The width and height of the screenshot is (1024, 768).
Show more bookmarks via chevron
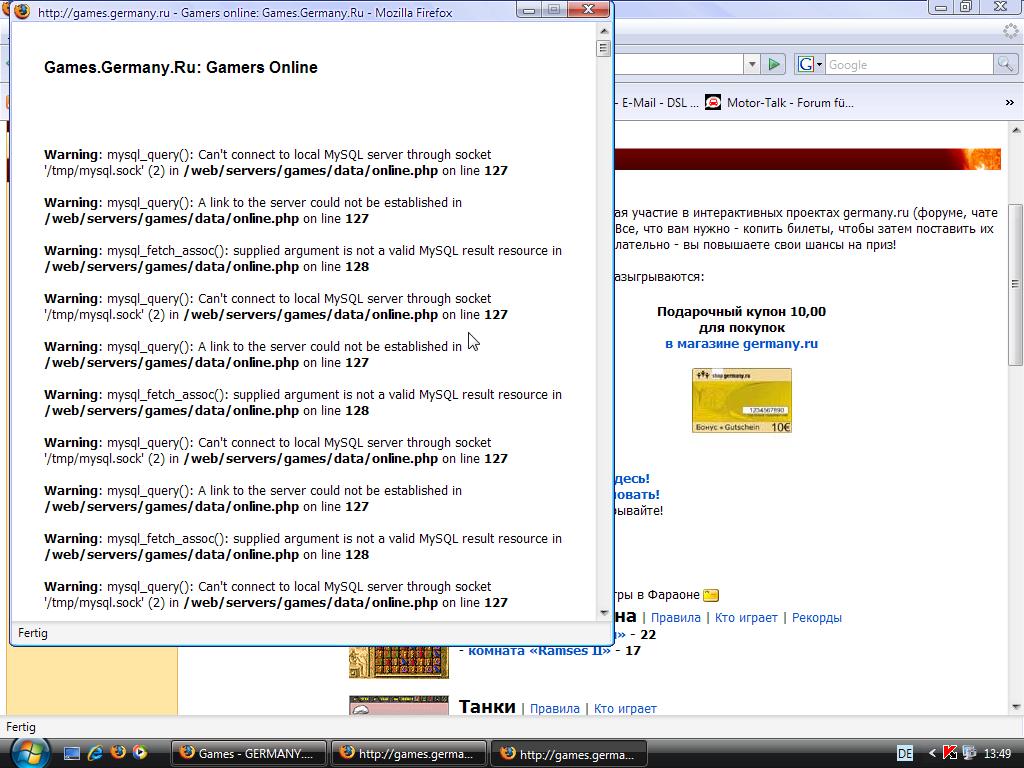click(x=1009, y=102)
